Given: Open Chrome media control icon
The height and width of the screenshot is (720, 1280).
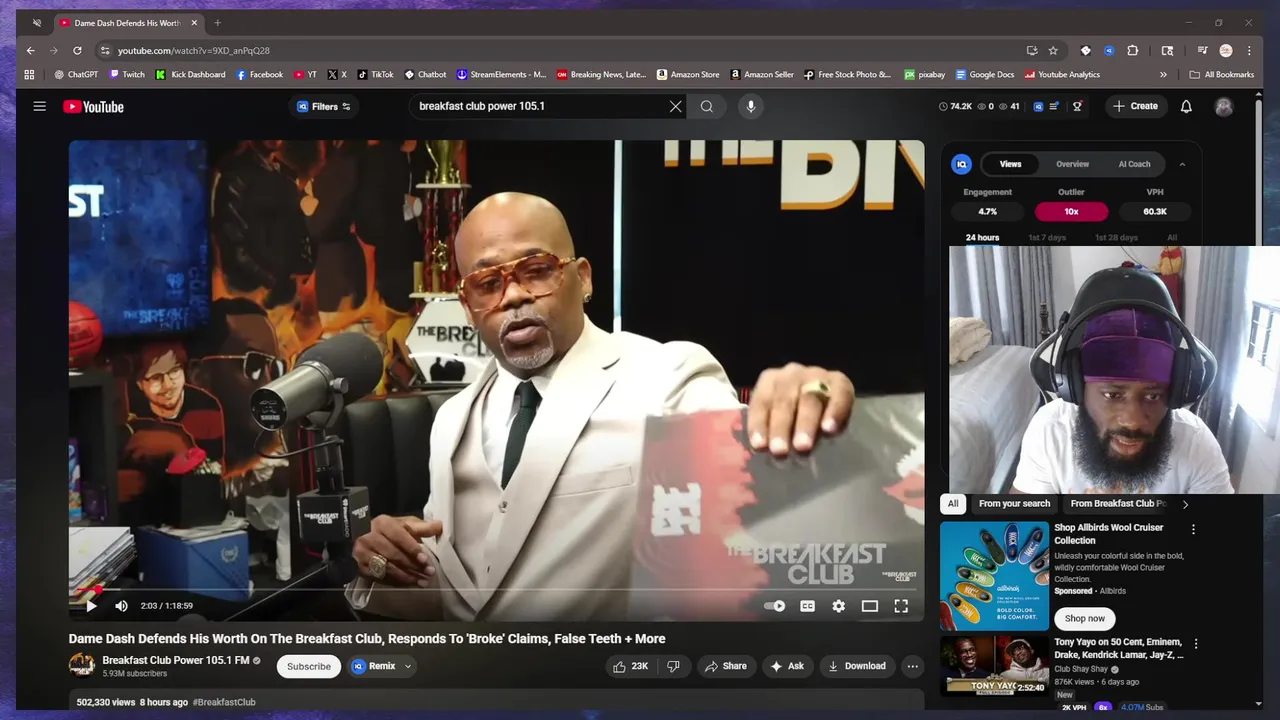Looking at the screenshot, I should 1203,50.
